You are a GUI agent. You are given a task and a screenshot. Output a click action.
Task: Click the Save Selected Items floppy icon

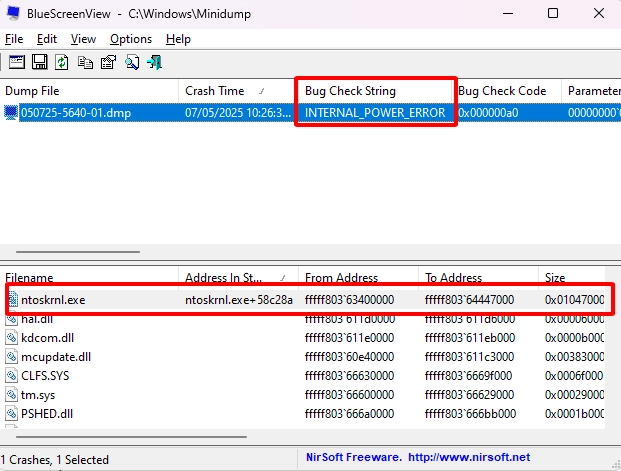(40, 62)
